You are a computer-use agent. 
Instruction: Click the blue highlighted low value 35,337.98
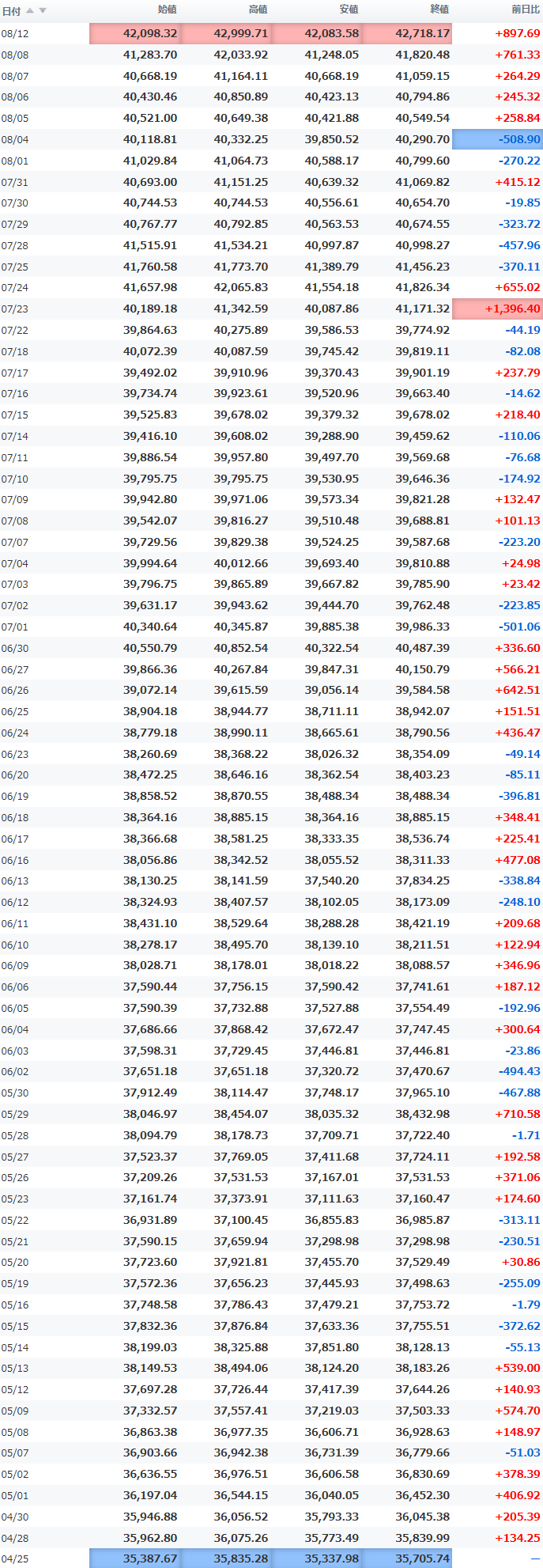[316, 1559]
